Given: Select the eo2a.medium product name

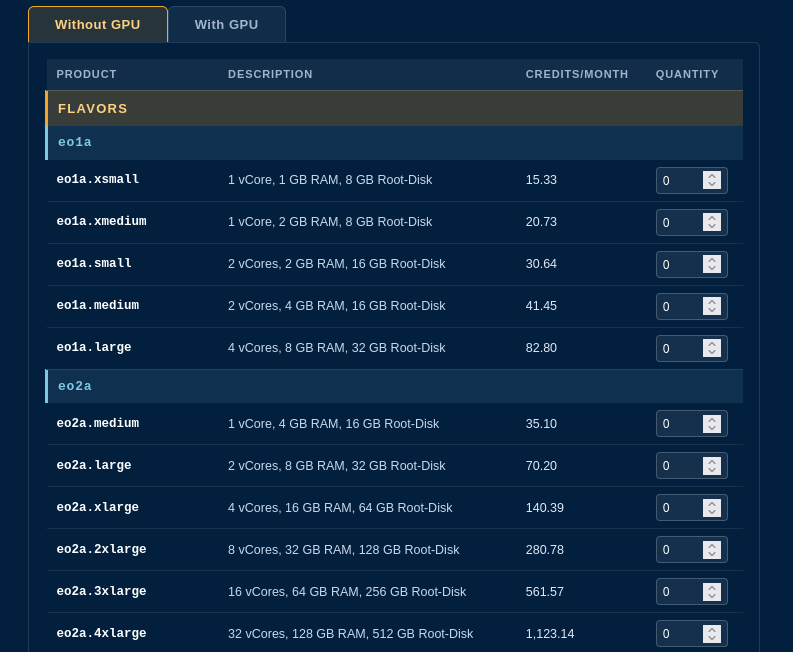Looking at the screenshot, I should click(x=98, y=423).
